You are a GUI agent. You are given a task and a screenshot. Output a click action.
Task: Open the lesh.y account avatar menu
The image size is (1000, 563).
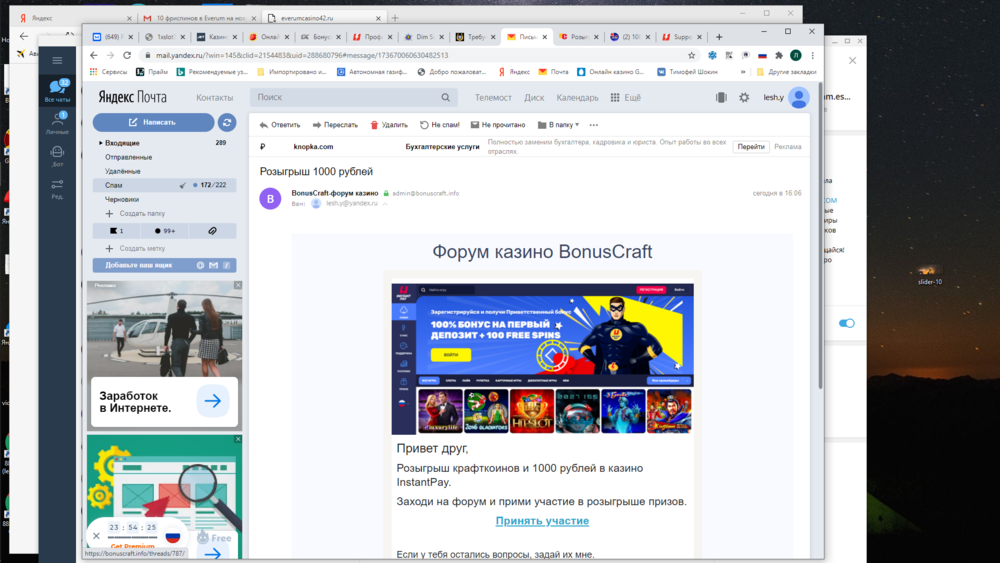(x=798, y=98)
